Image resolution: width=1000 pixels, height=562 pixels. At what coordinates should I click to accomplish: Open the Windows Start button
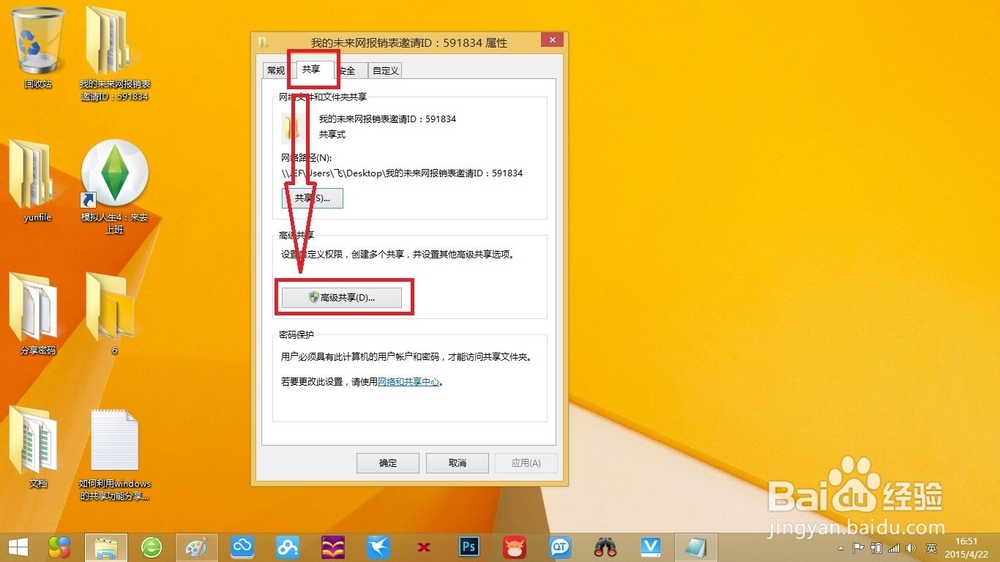[18, 547]
